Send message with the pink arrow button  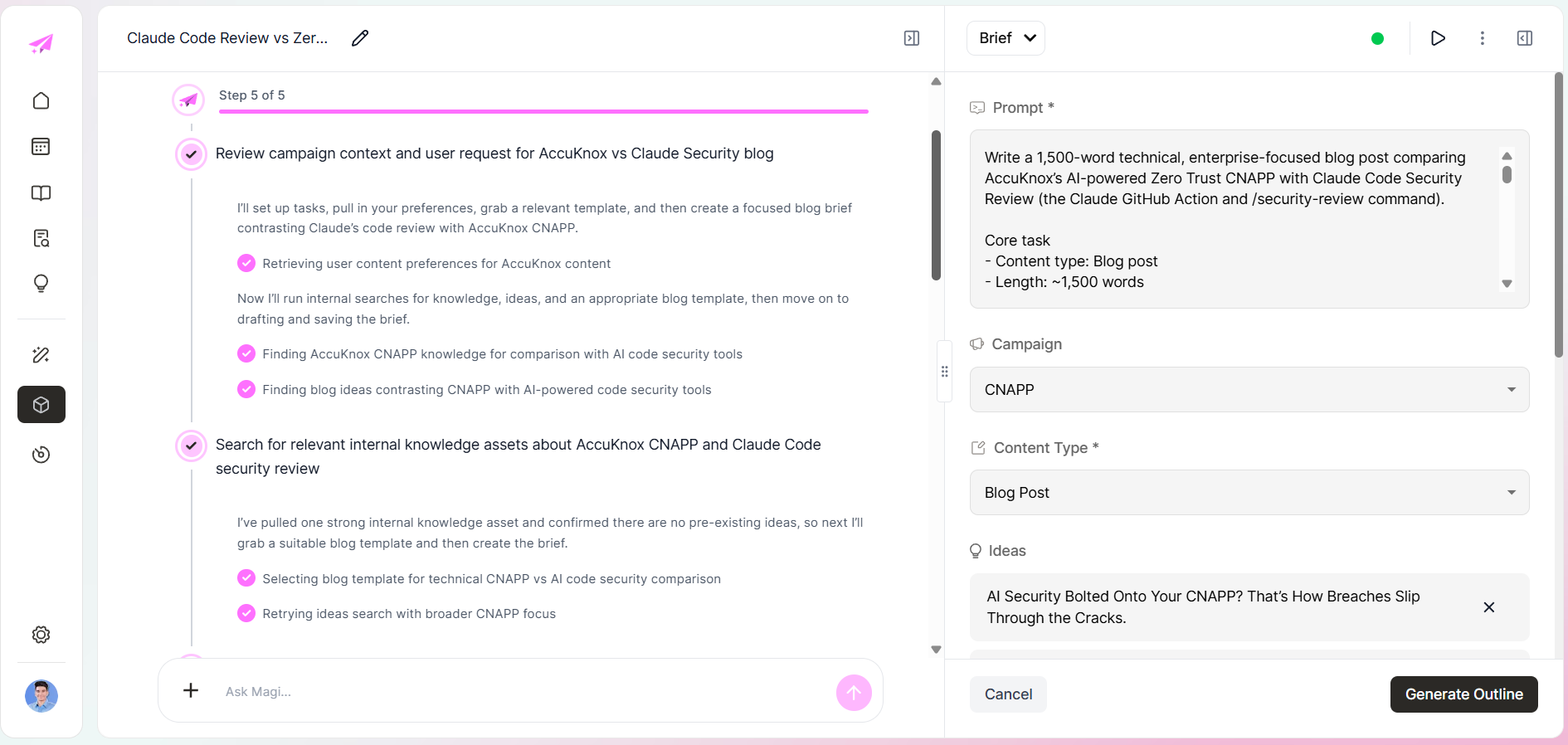coord(854,693)
